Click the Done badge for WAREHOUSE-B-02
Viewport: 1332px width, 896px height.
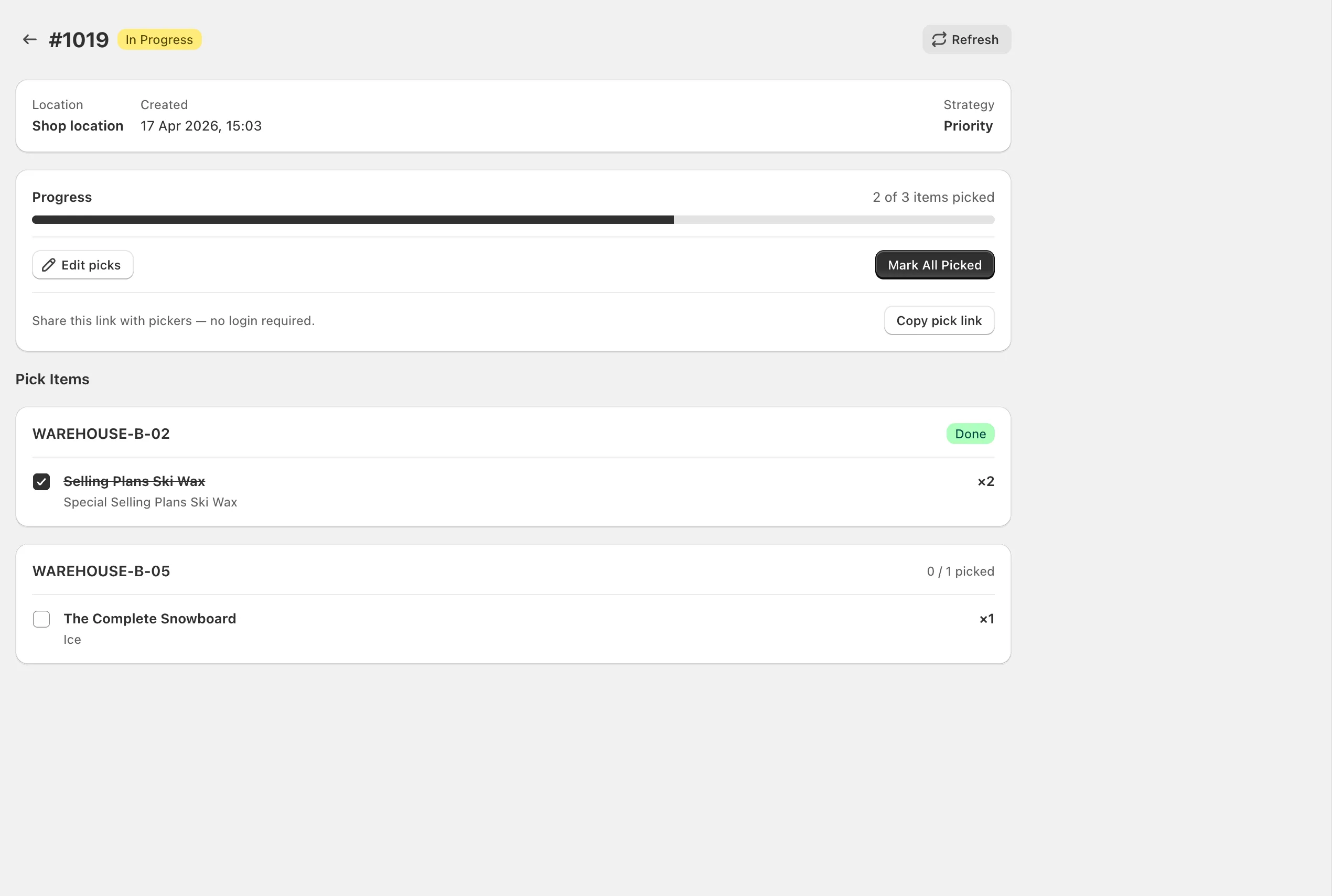point(970,434)
